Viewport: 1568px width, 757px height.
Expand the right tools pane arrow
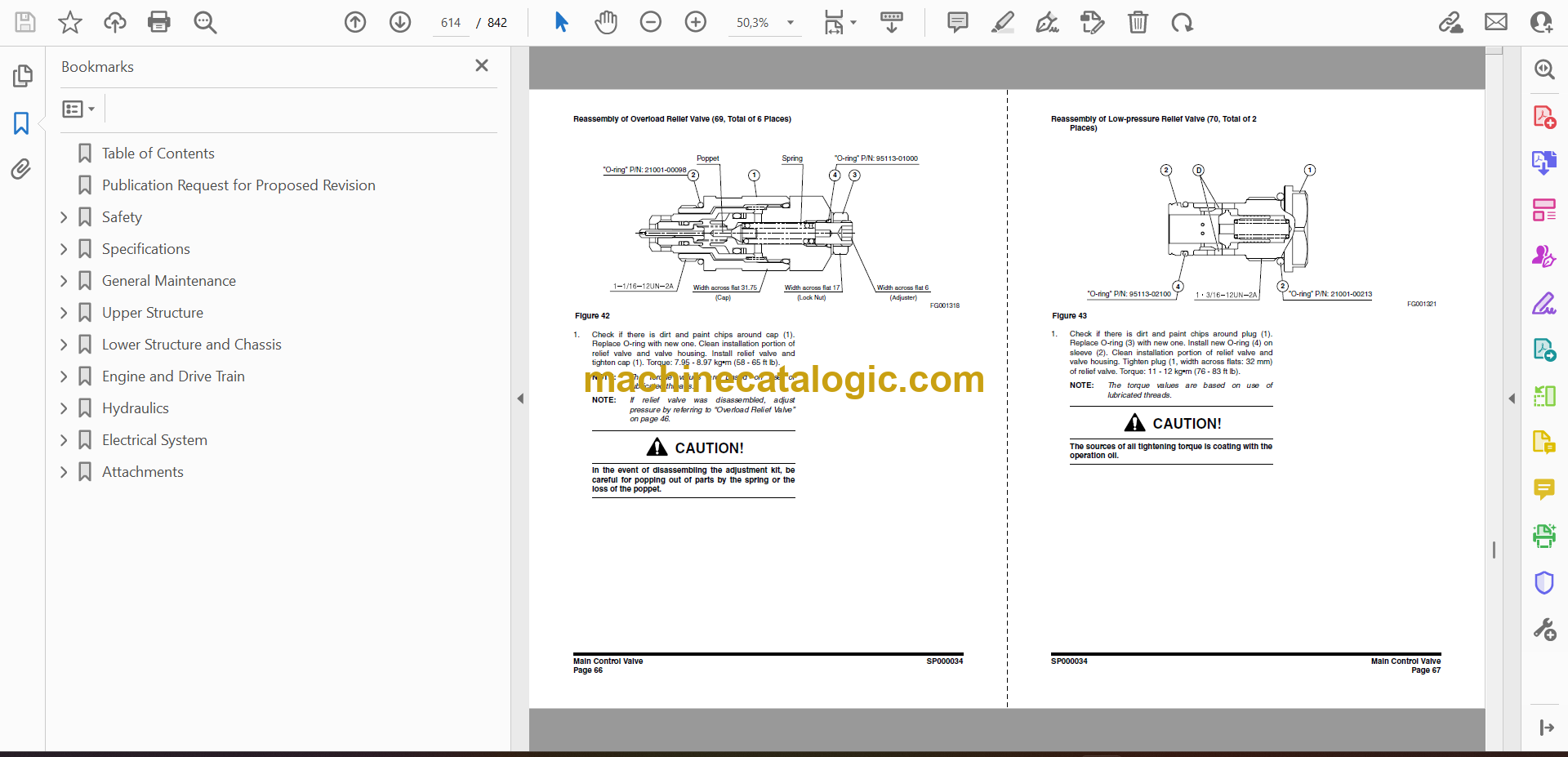pos(1512,399)
